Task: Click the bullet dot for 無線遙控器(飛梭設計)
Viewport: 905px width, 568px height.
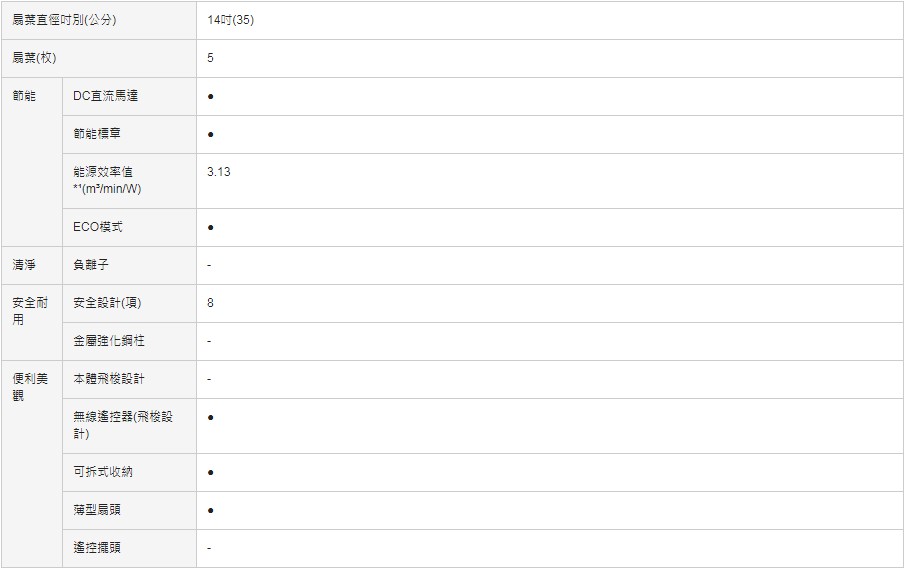Action: [211, 417]
